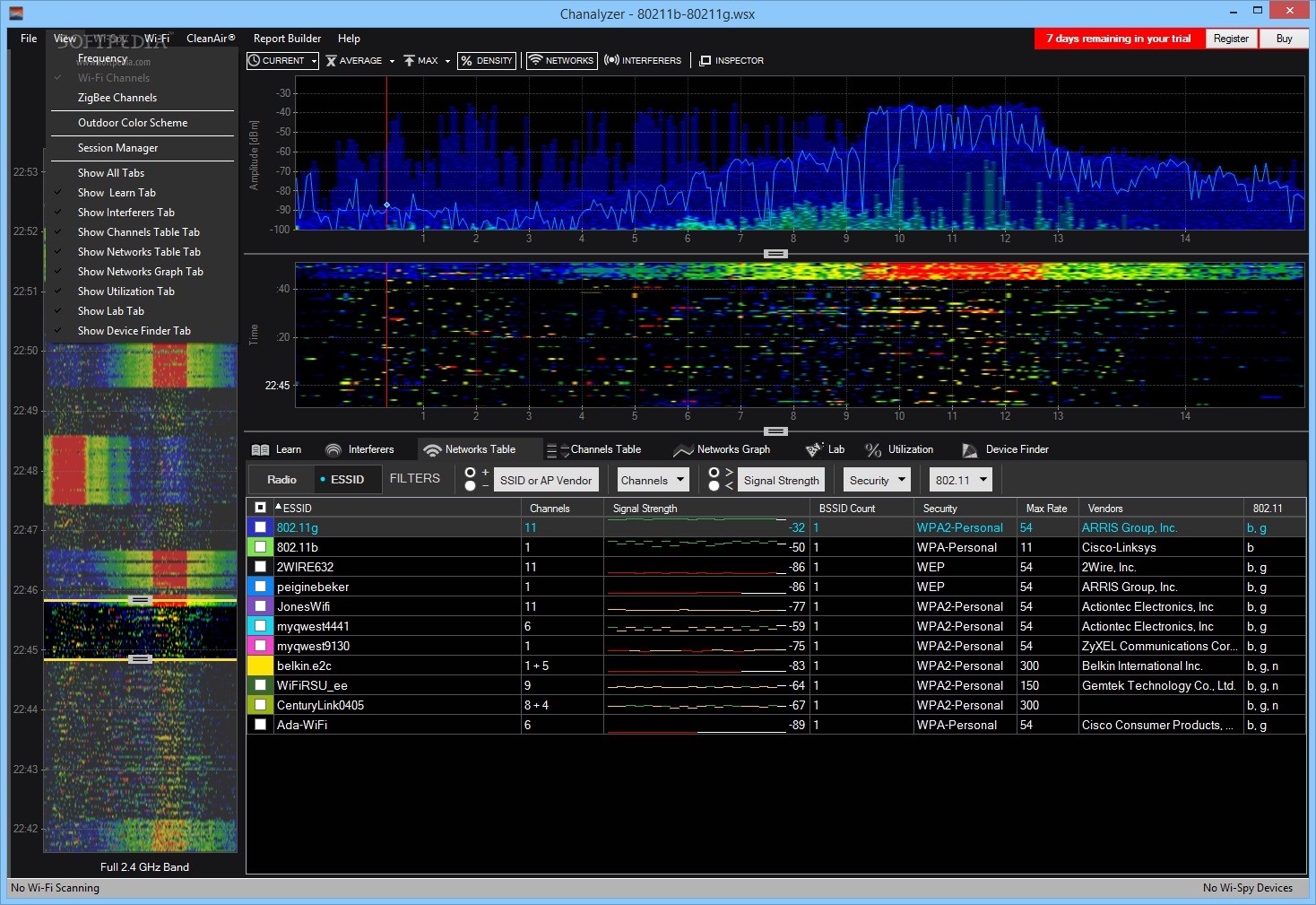Viewport: 1316px width, 905px height.
Task: Check the 2WIRE632 network checkbox
Action: pyautogui.click(x=260, y=567)
